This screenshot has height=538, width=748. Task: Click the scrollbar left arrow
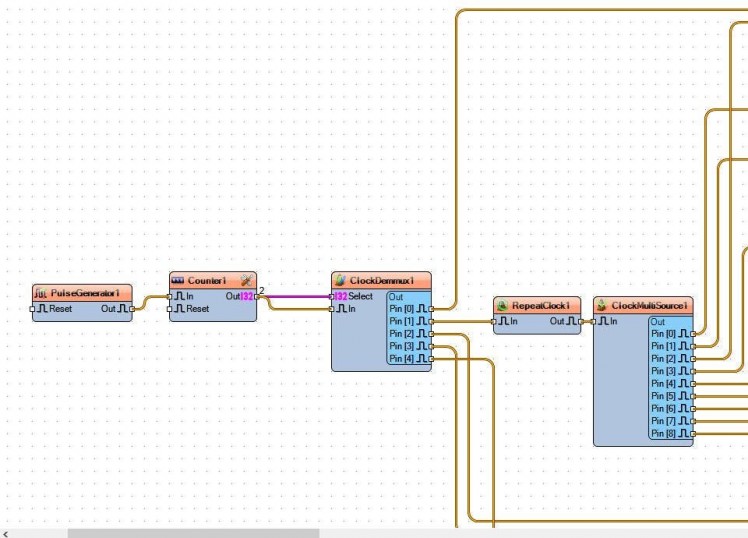(6, 533)
